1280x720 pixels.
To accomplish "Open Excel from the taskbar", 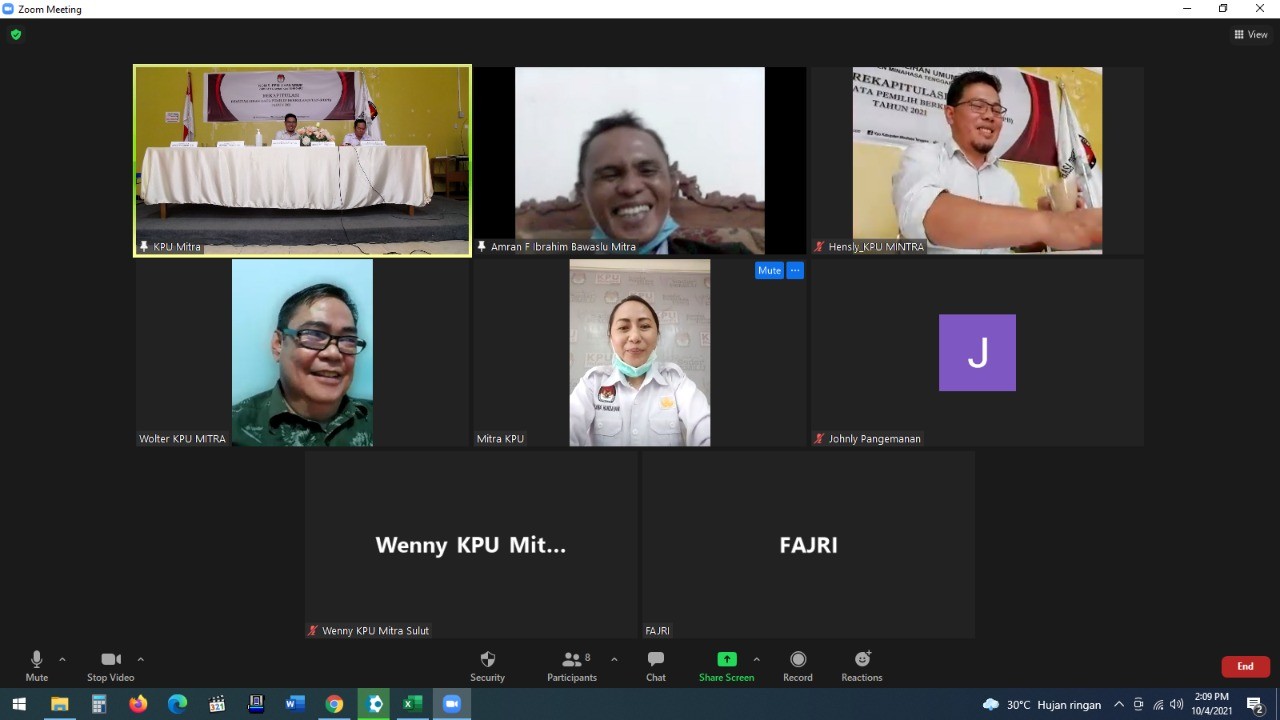I will (411, 704).
